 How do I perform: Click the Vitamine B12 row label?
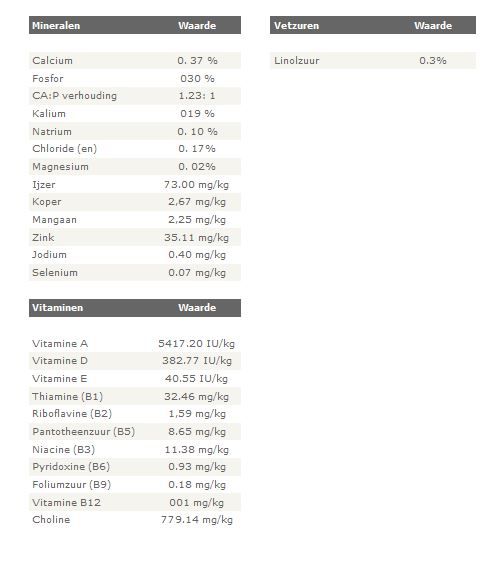pos(66,503)
